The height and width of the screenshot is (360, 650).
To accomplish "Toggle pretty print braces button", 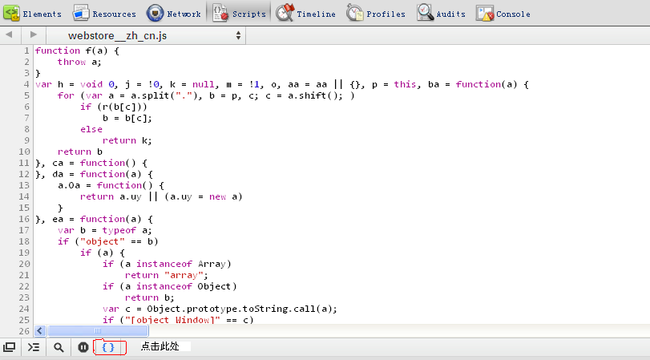I will point(109,347).
